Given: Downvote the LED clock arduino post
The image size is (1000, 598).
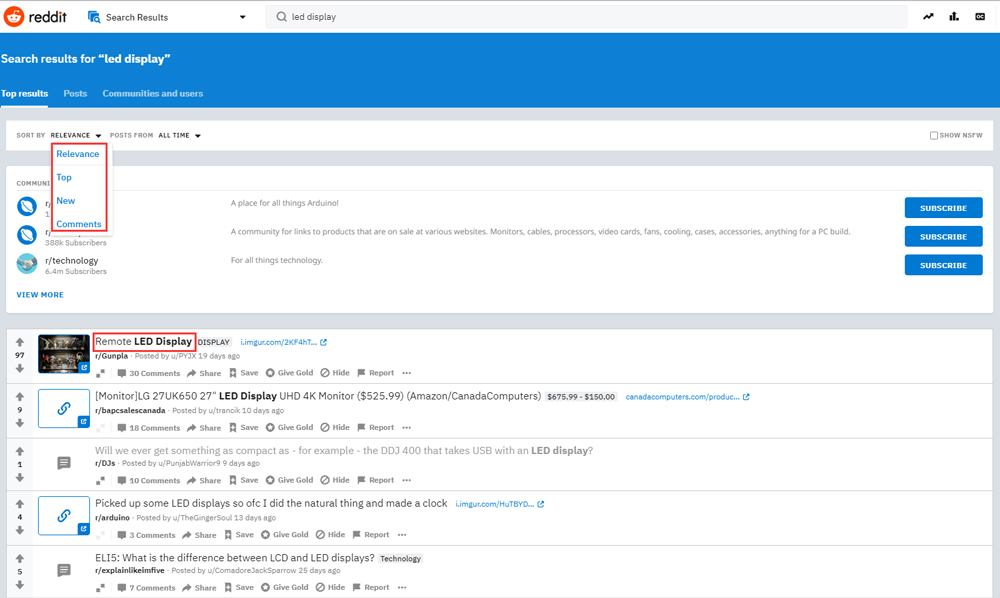Looking at the screenshot, I should coord(20,530).
